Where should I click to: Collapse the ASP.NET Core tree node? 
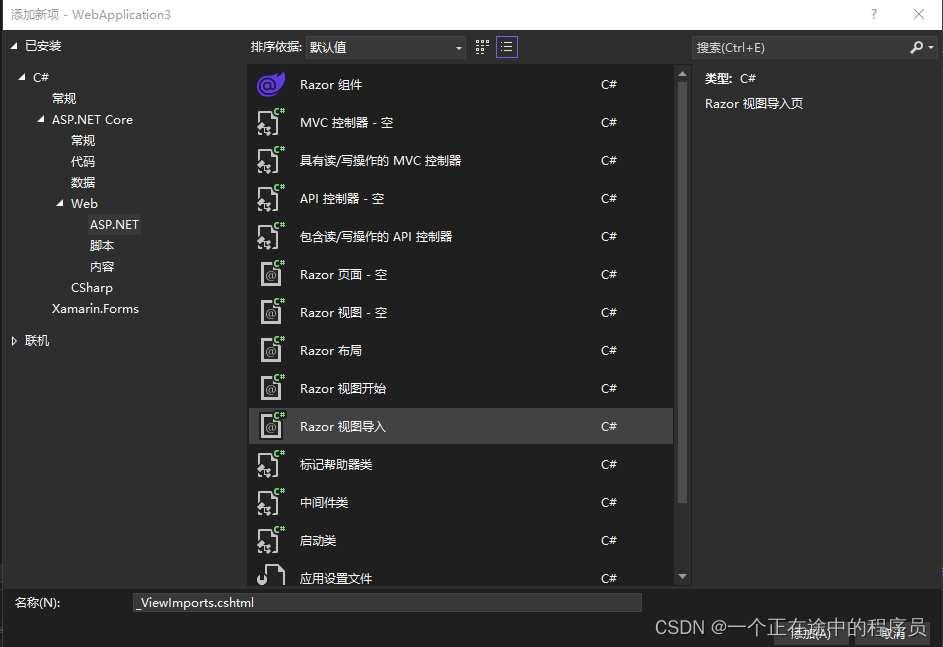coord(41,119)
